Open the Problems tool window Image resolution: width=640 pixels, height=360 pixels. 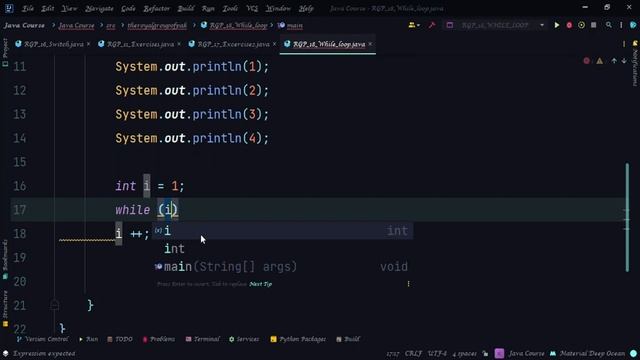158,339
